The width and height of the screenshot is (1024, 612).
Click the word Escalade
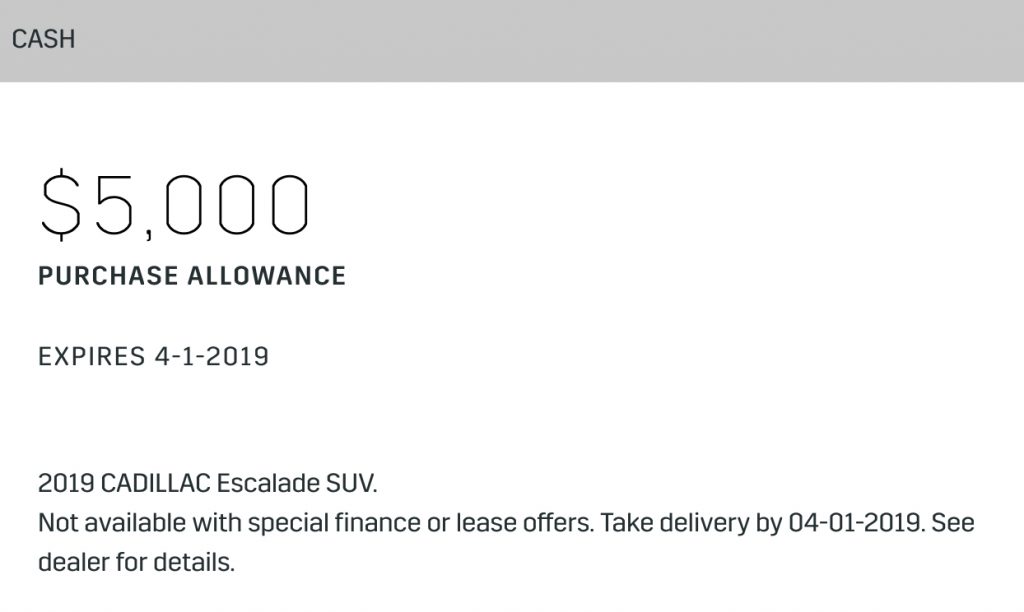click(268, 483)
